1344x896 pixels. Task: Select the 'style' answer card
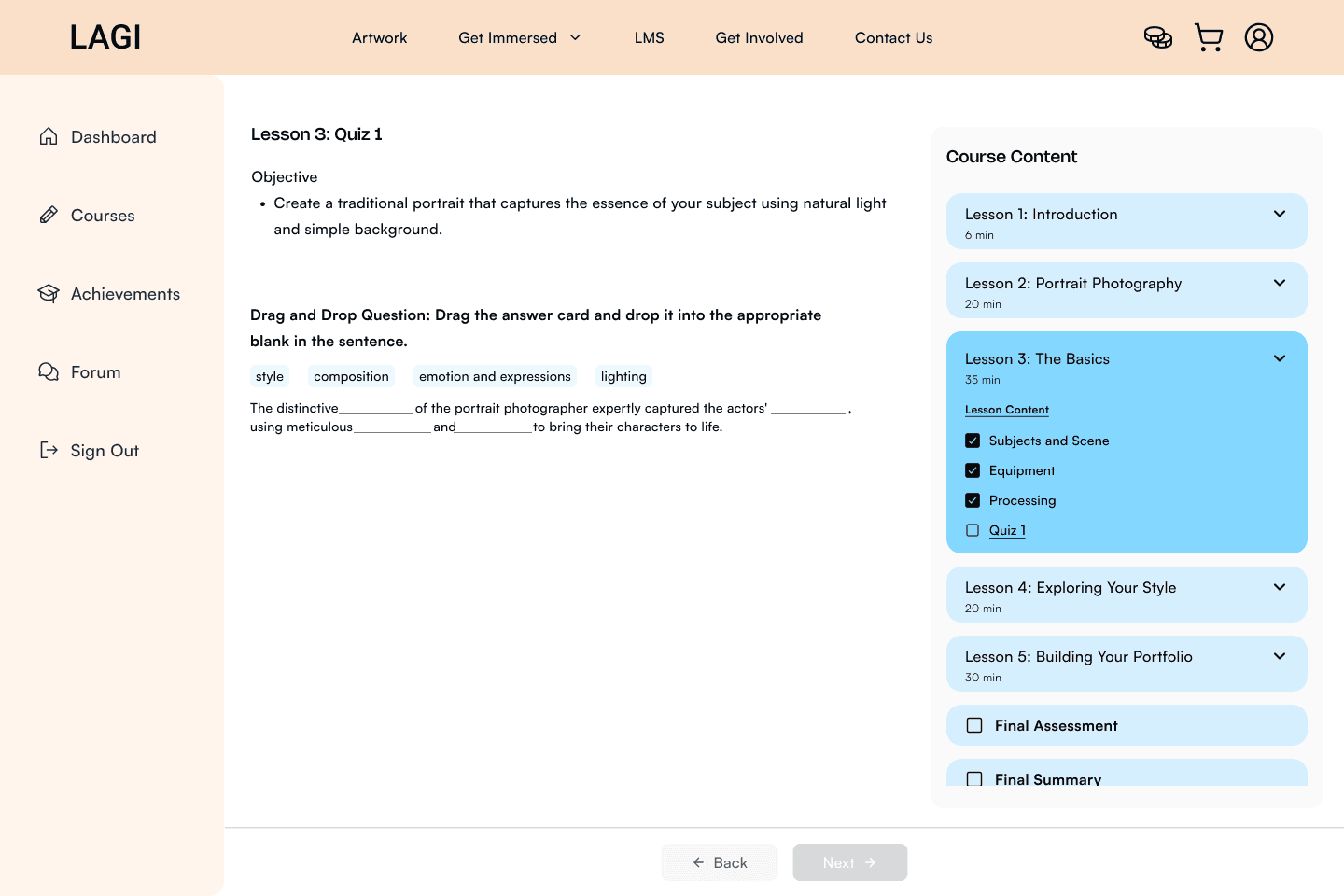(x=270, y=376)
